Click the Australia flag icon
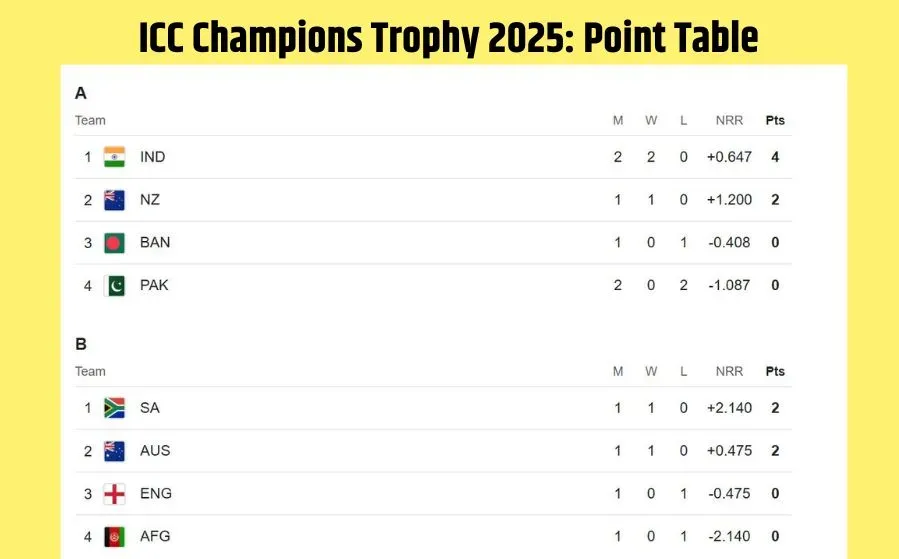The image size is (899, 559). [114, 451]
